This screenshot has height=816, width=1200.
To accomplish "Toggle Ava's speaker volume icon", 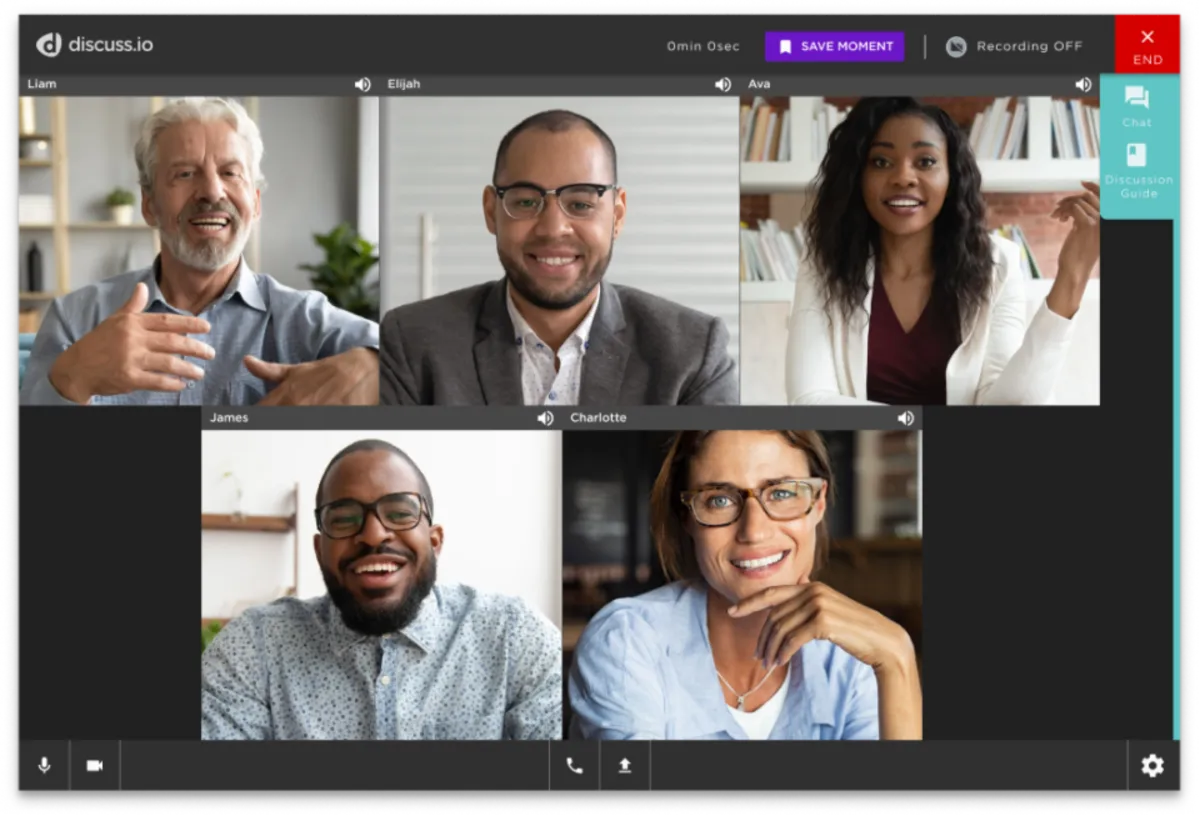I will (1083, 85).
